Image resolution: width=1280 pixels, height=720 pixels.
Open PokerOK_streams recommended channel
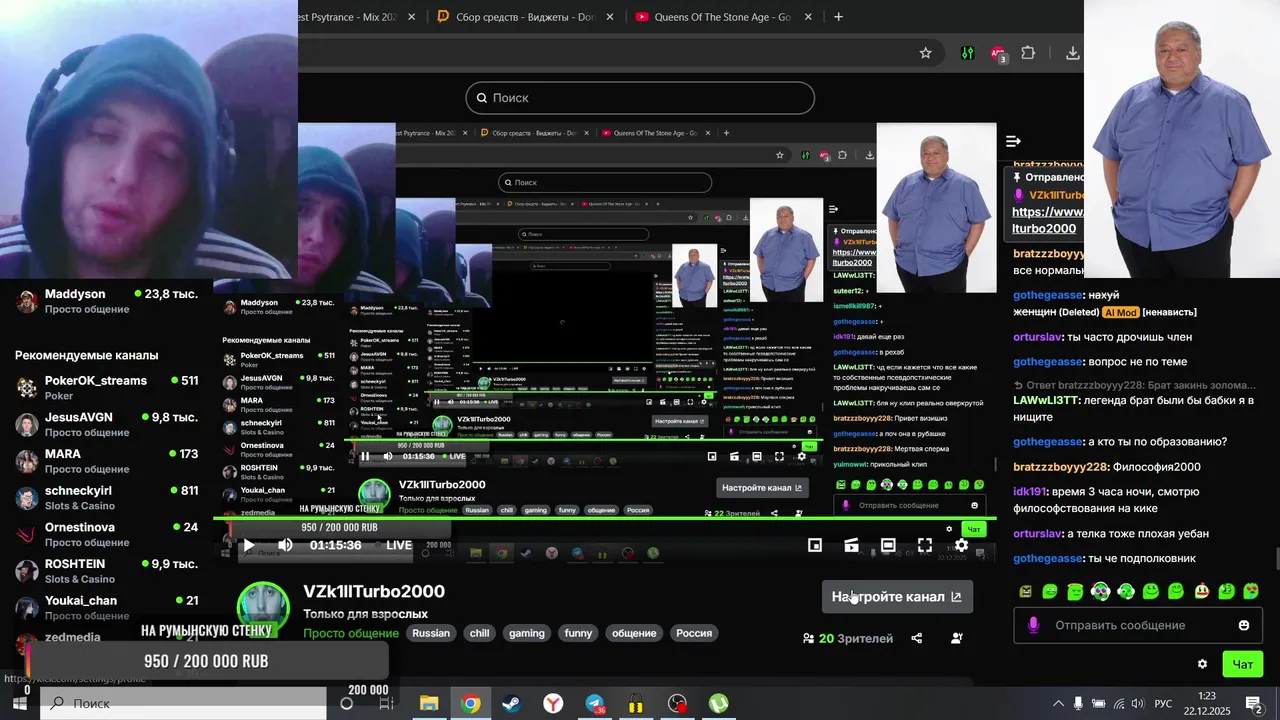point(106,387)
